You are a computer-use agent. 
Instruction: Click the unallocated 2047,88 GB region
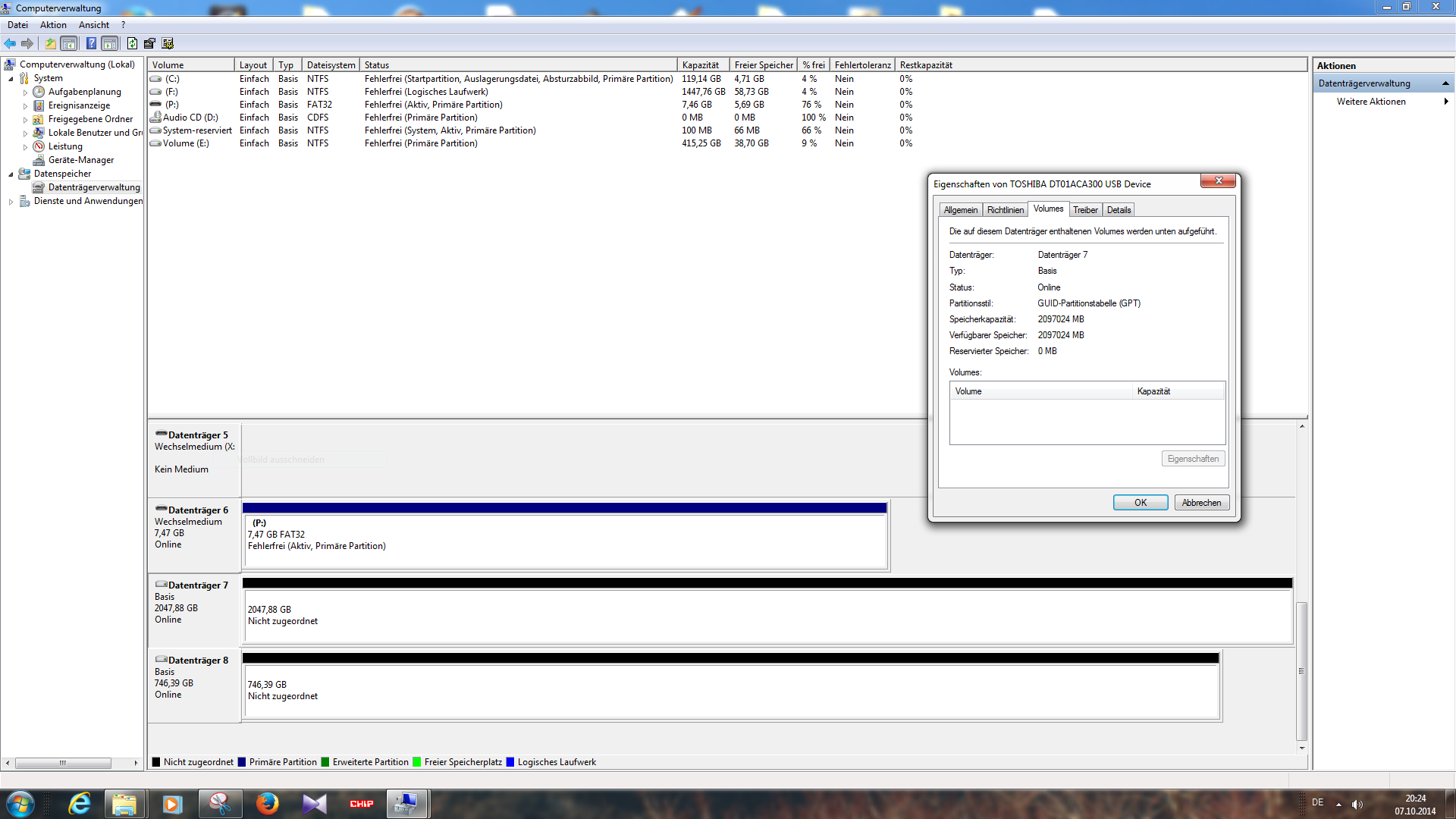tap(766, 616)
